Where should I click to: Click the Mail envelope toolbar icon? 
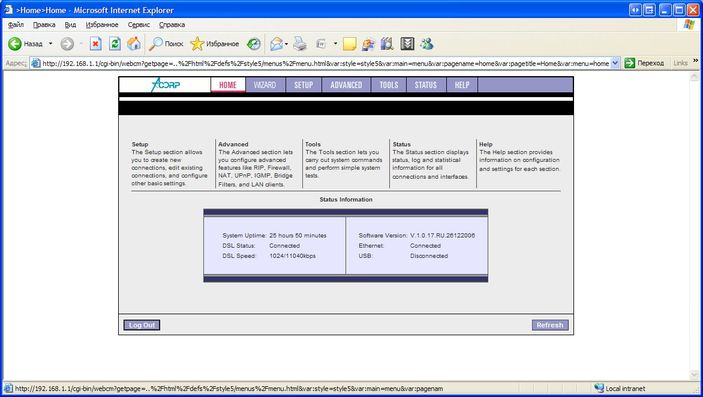click(x=276, y=44)
